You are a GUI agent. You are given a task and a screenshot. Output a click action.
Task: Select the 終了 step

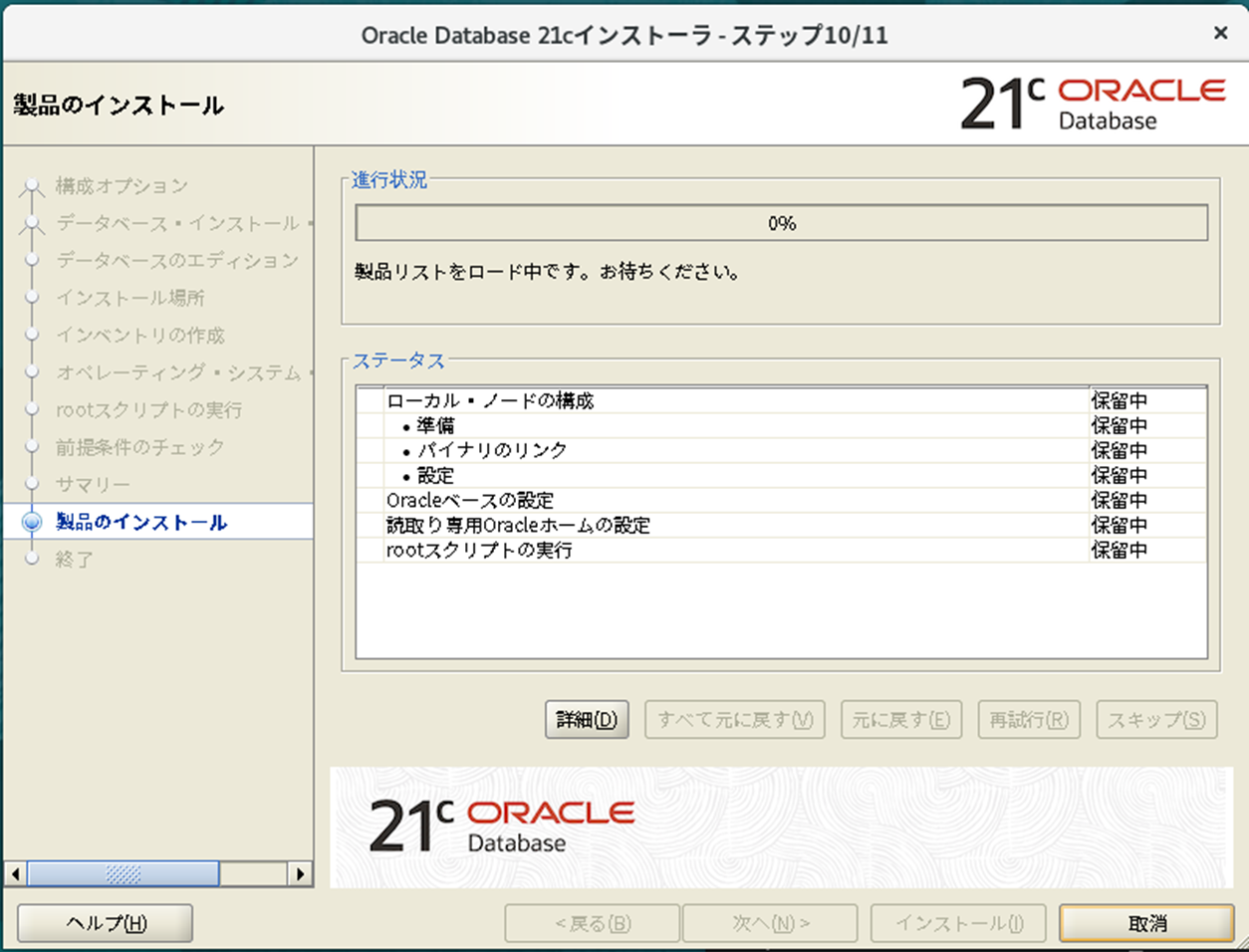pos(74,560)
